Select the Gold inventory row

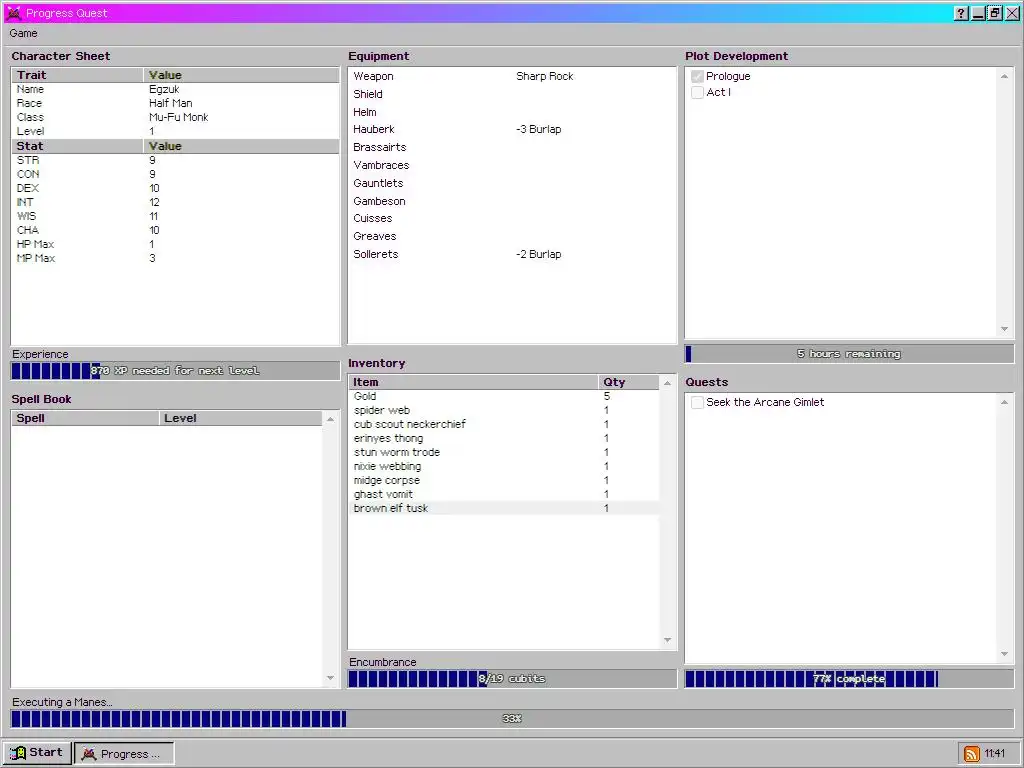click(x=504, y=396)
